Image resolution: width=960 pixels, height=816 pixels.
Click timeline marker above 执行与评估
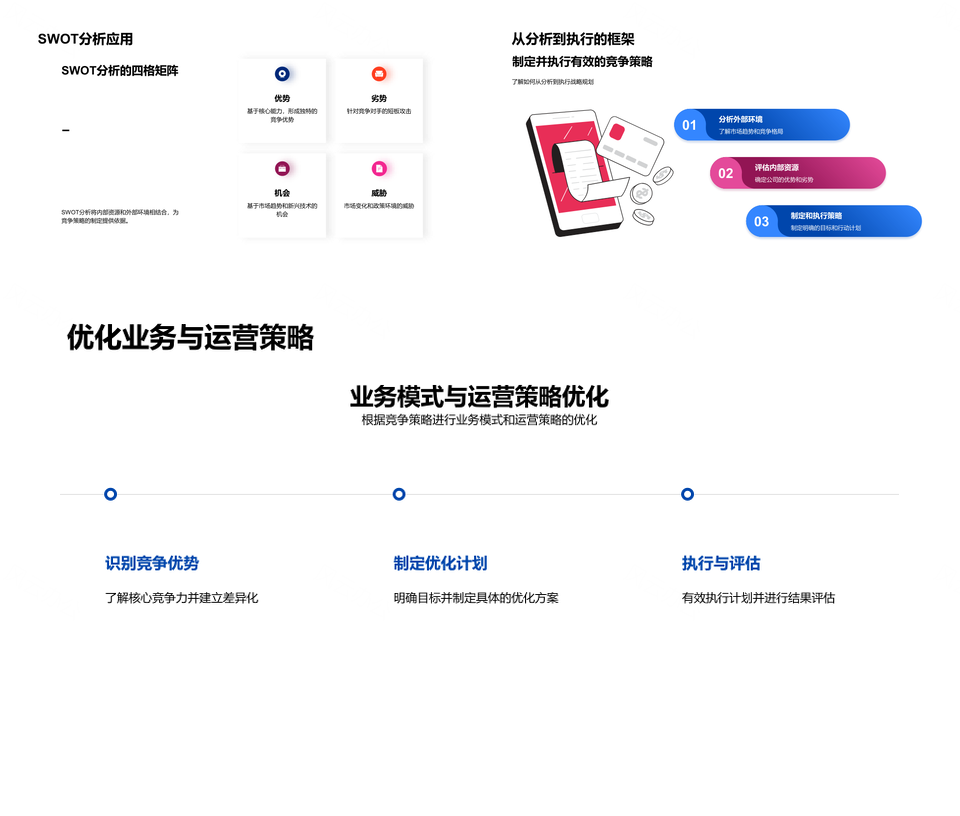pyautogui.click(x=688, y=494)
